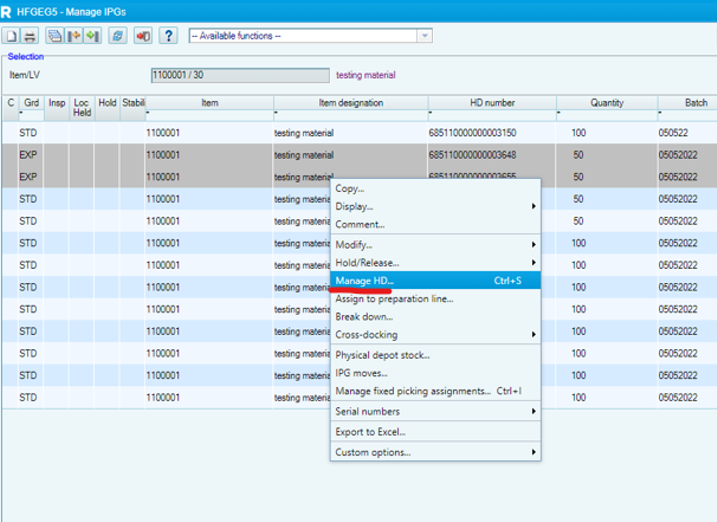
Task: Click the Item/LV input field
Action: click(239, 75)
